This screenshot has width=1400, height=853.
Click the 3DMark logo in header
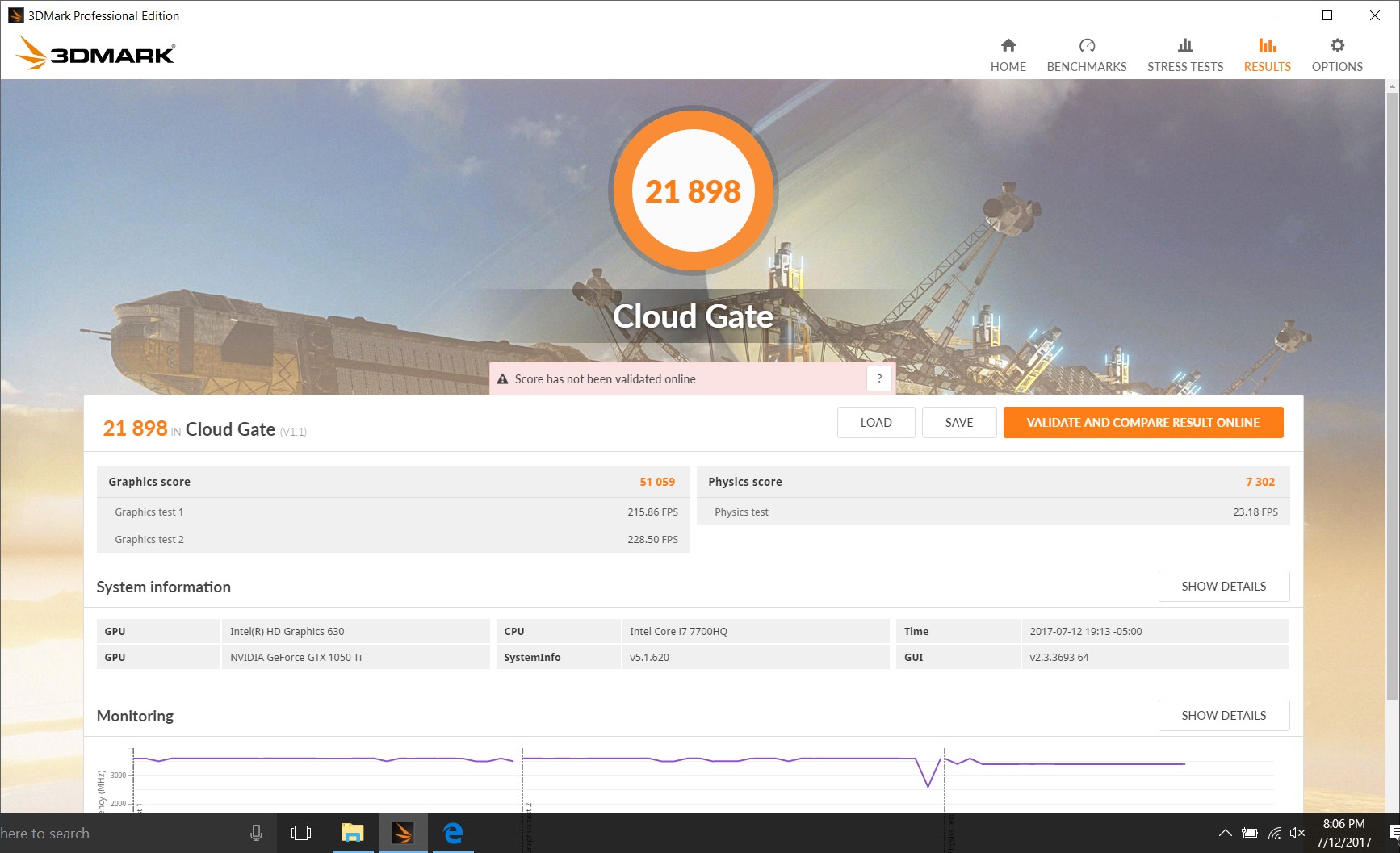(x=95, y=53)
